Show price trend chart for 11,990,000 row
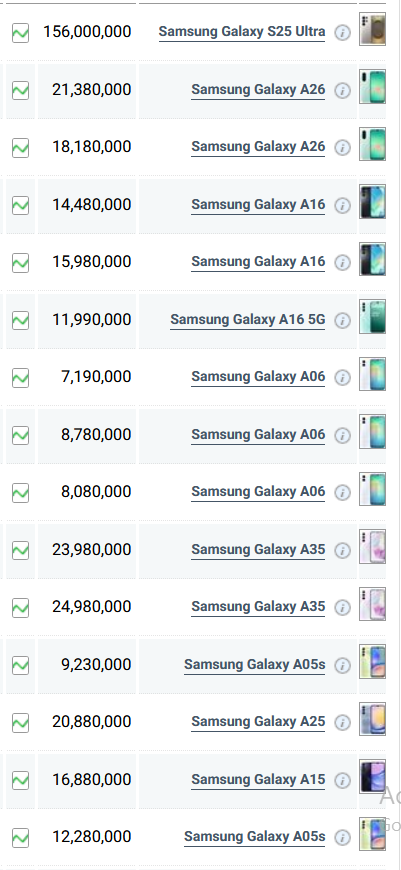The height and width of the screenshot is (870, 401). tap(21, 320)
